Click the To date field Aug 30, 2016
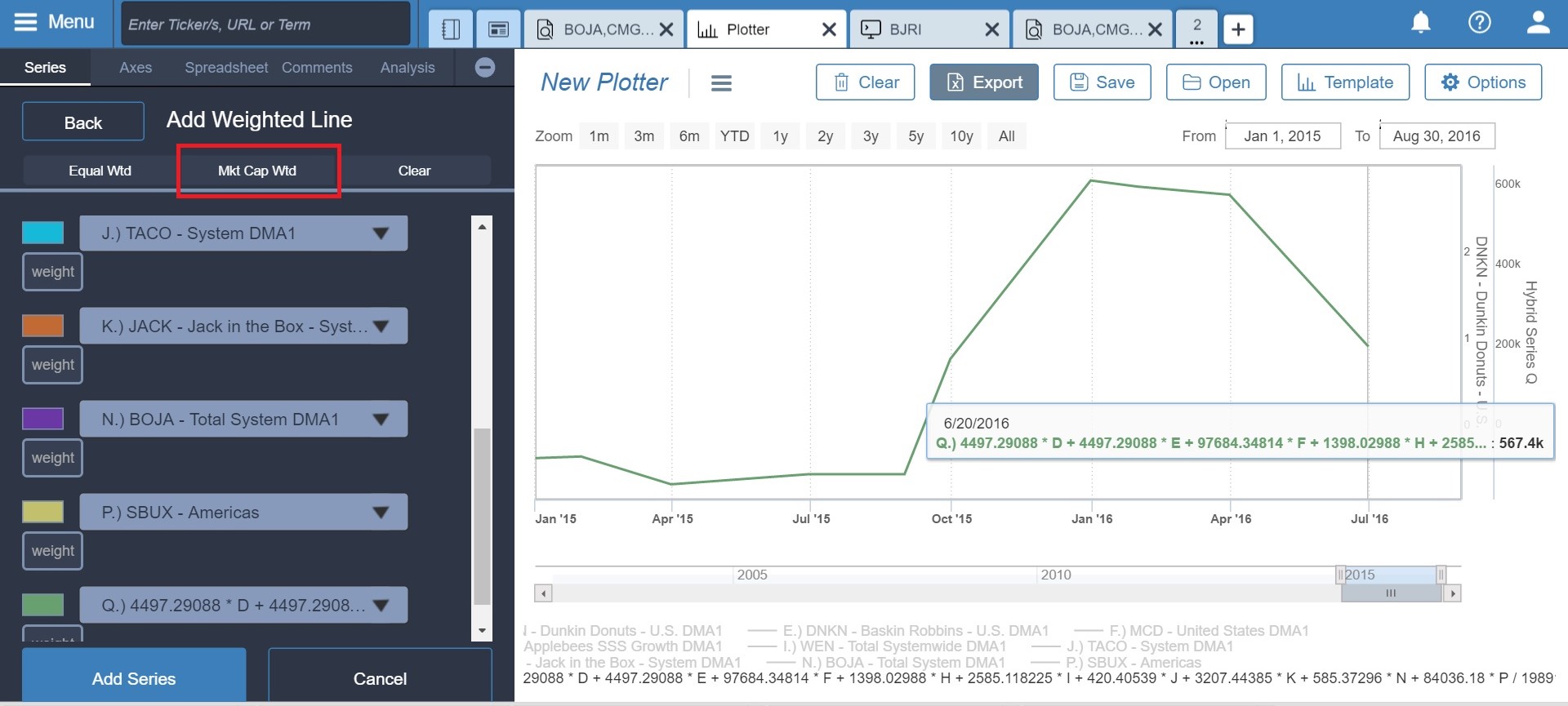This screenshot has height=706, width=1568. pos(1437,136)
